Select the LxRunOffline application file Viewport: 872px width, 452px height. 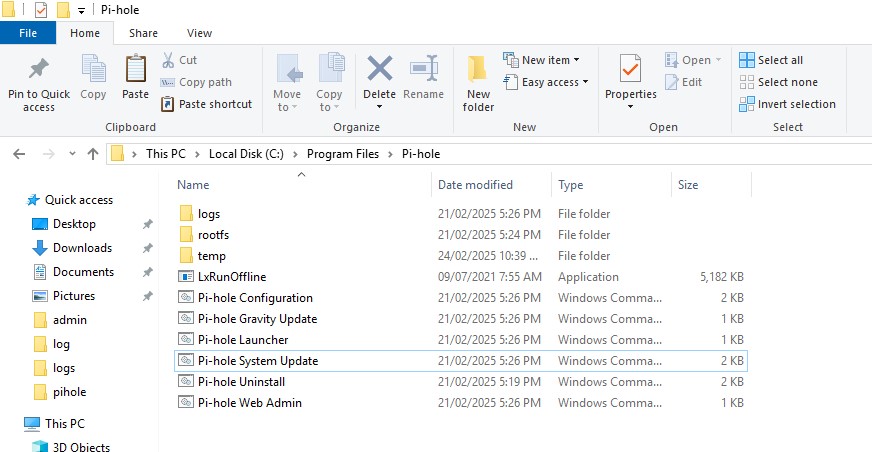(x=231, y=277)
